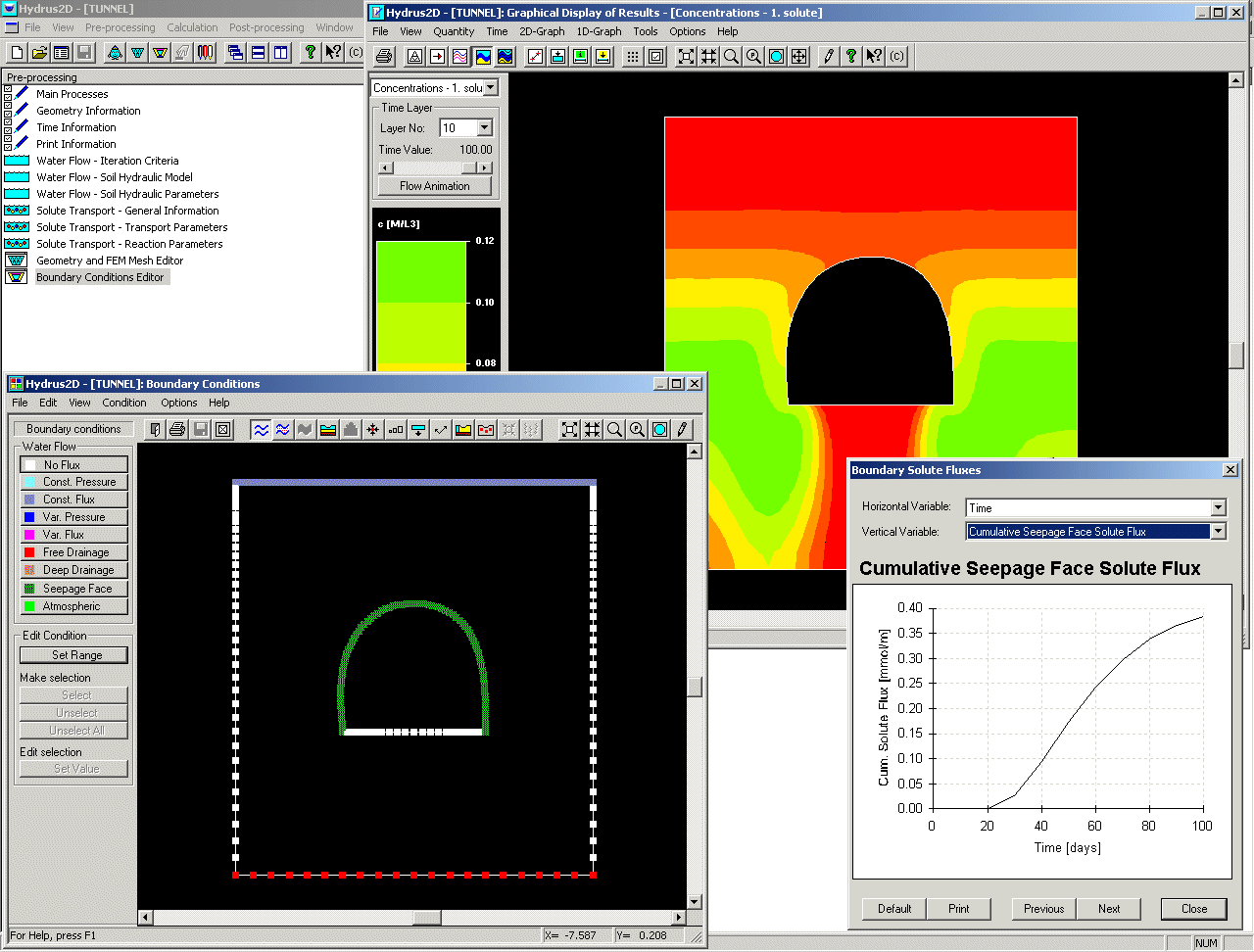The image size is (1254, 952).
Task: Open the Project Manager table icon
Action: coord(62,52)
